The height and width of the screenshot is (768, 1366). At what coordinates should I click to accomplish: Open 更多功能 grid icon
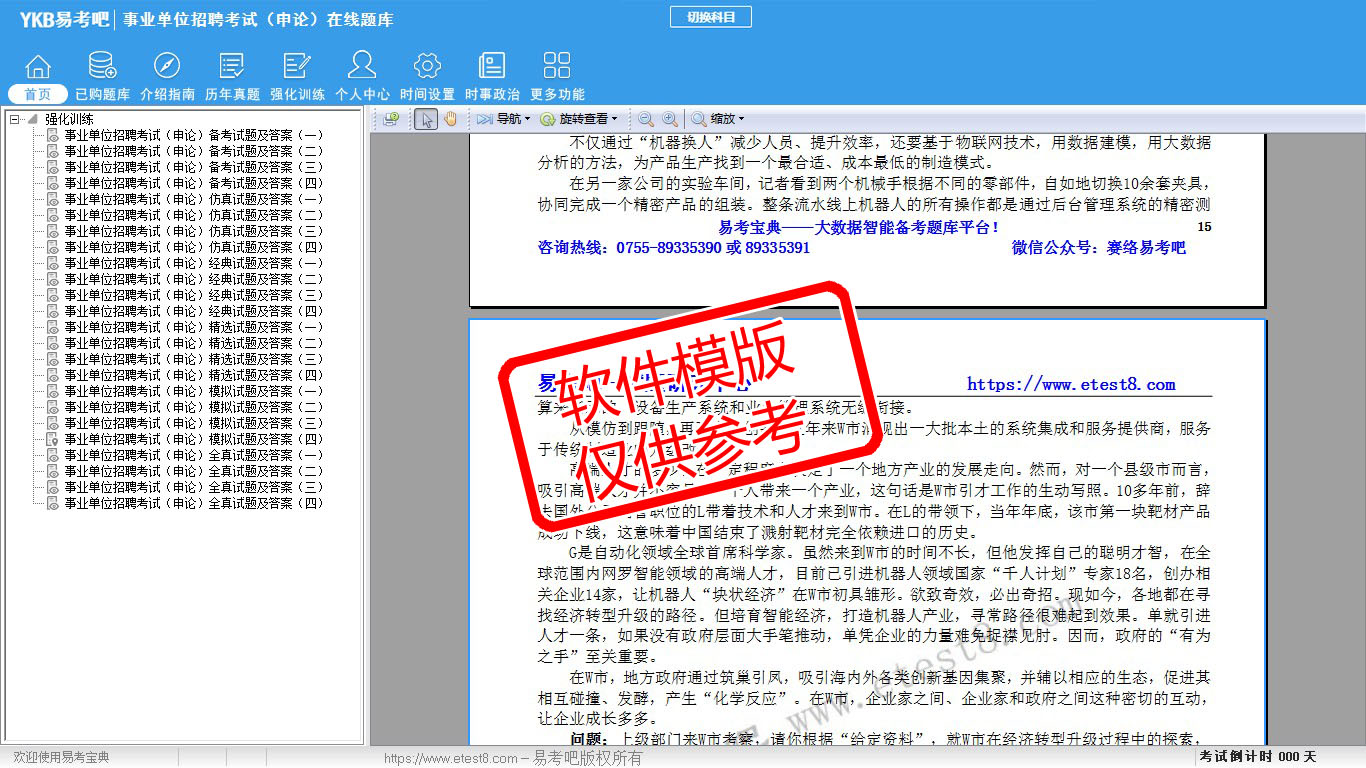click(x=557, y=67)
